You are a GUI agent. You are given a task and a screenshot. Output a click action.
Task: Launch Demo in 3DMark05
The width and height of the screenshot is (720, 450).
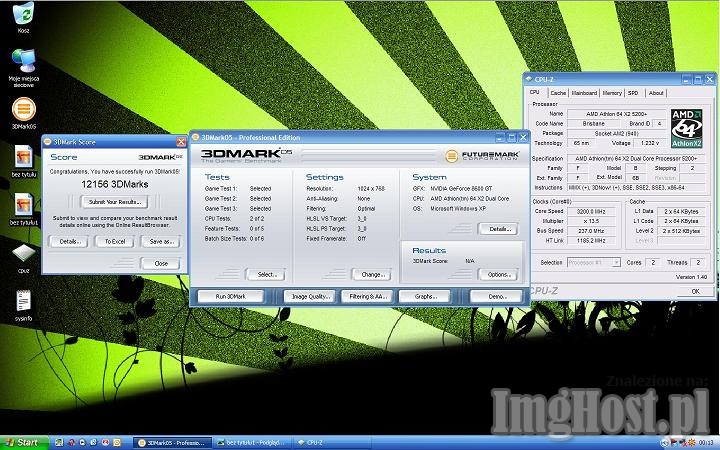(496, 297)
